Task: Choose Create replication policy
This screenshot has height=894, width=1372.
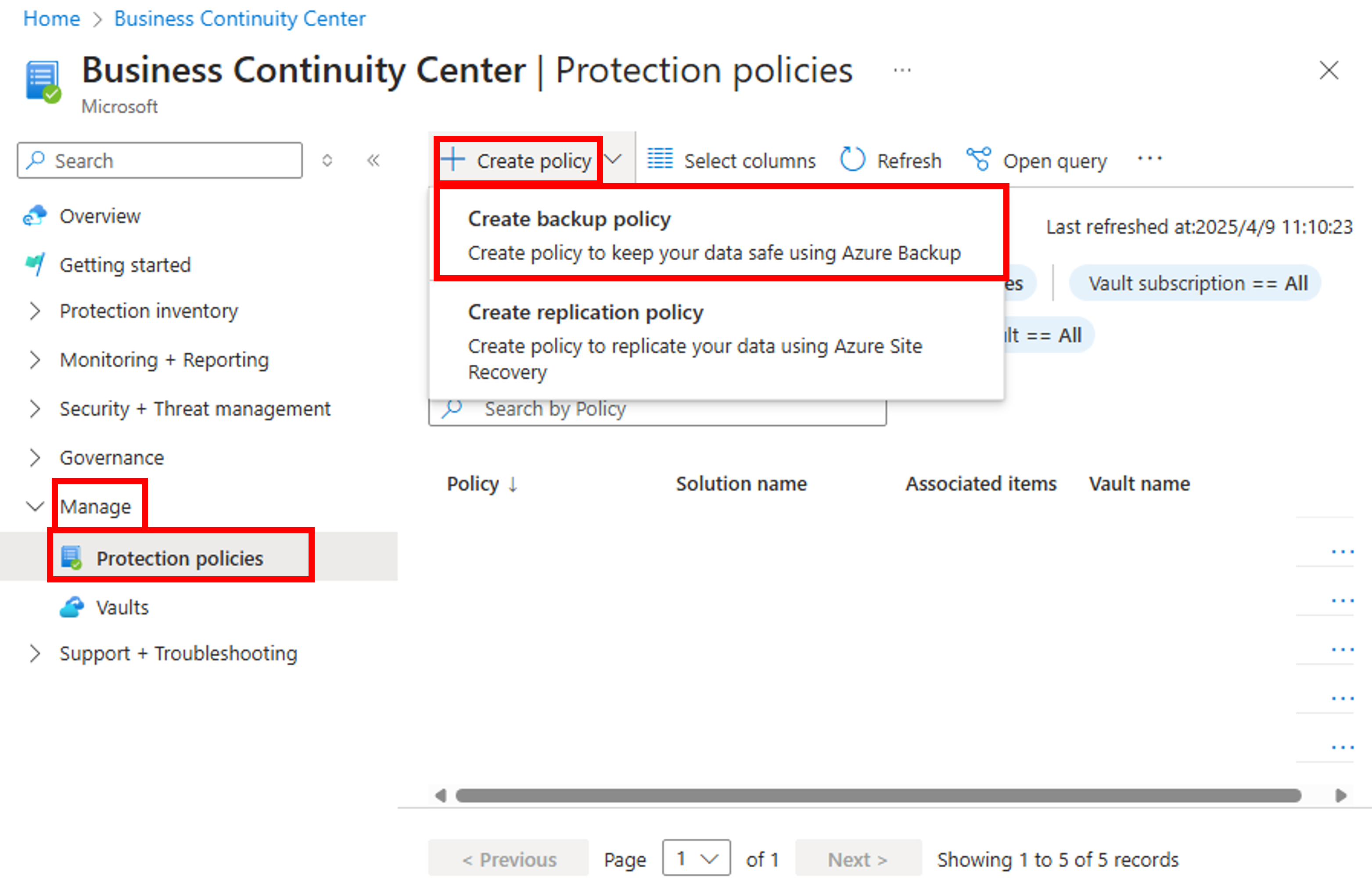Action: click(585, 312)
